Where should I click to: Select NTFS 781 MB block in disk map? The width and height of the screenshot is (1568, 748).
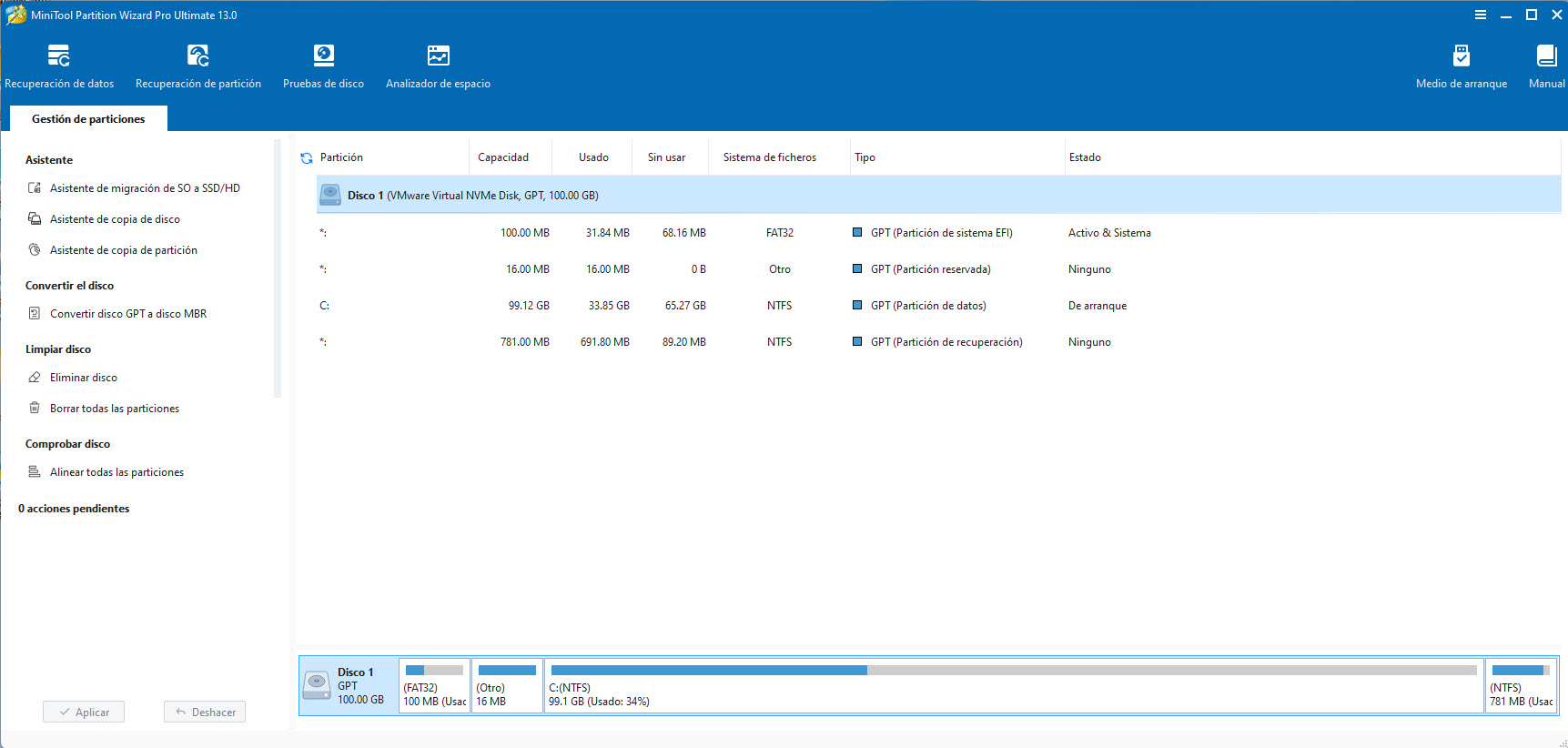[x=1521, y=685]
